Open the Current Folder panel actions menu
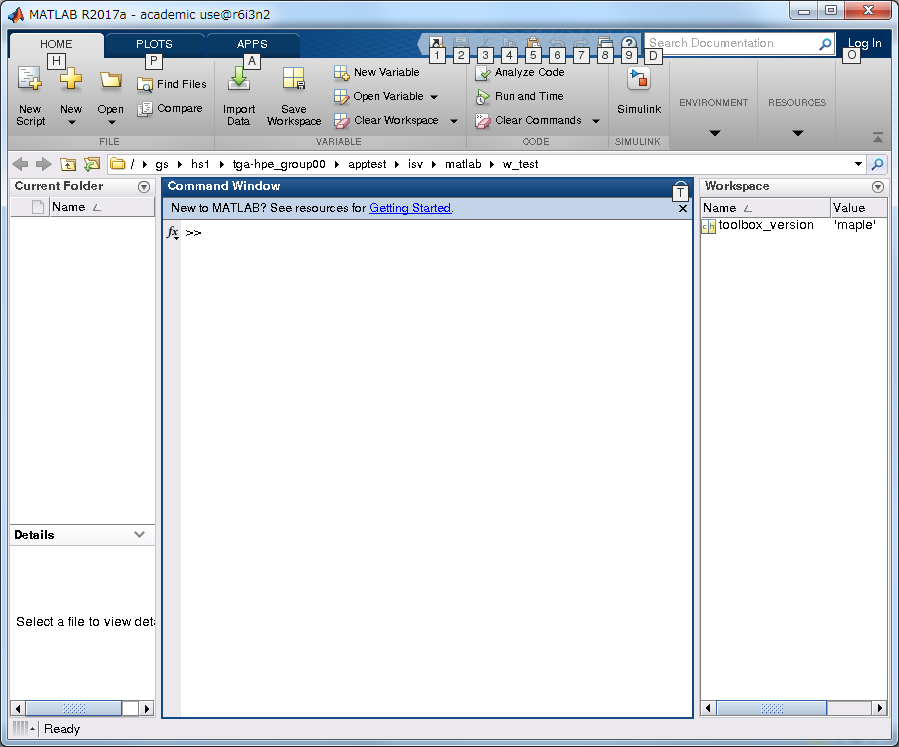899x747 pixels. pos(144,187)
